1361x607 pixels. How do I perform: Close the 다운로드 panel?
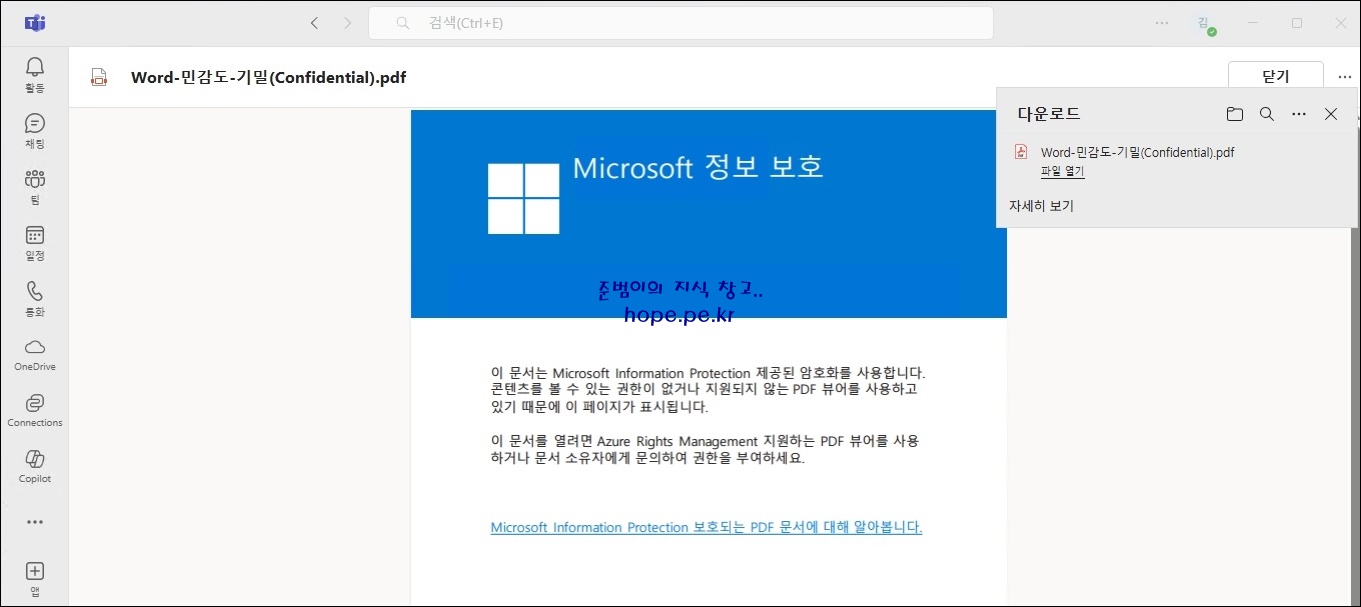(1331, 114)
